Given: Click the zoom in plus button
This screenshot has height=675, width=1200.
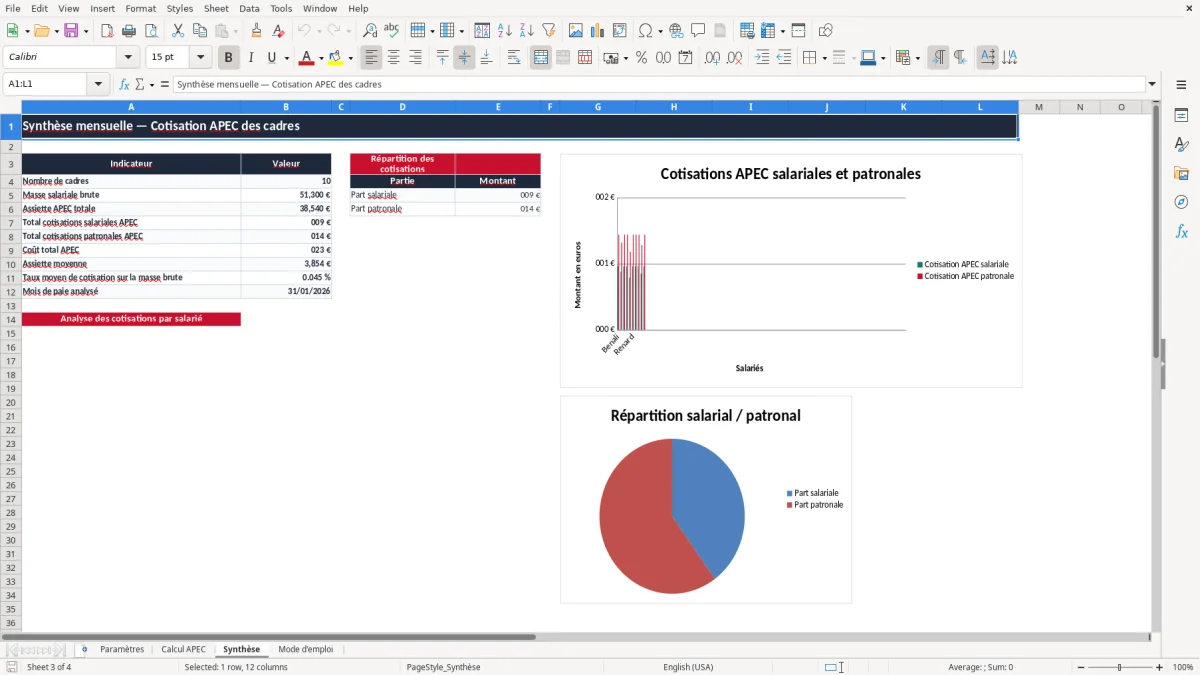Looking at the screenshot, I should tap(1159, 667).
